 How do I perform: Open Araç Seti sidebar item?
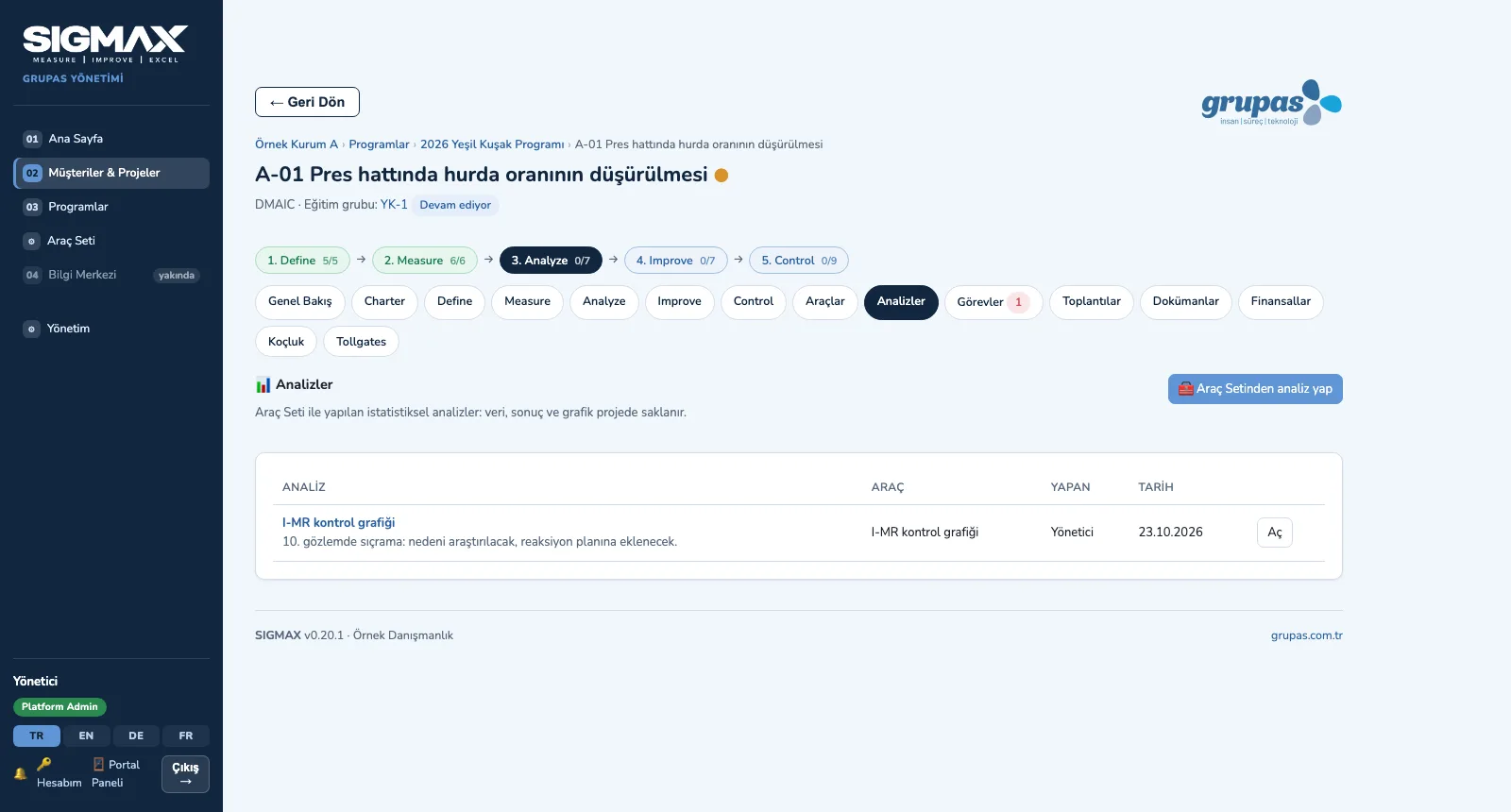111,241
